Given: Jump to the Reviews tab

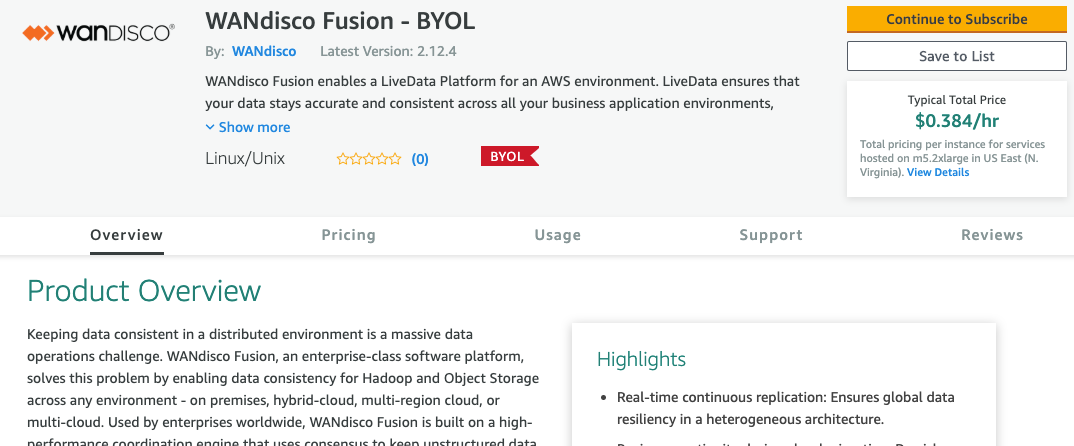Looking at the screenshot, I should tap(992, 235).
